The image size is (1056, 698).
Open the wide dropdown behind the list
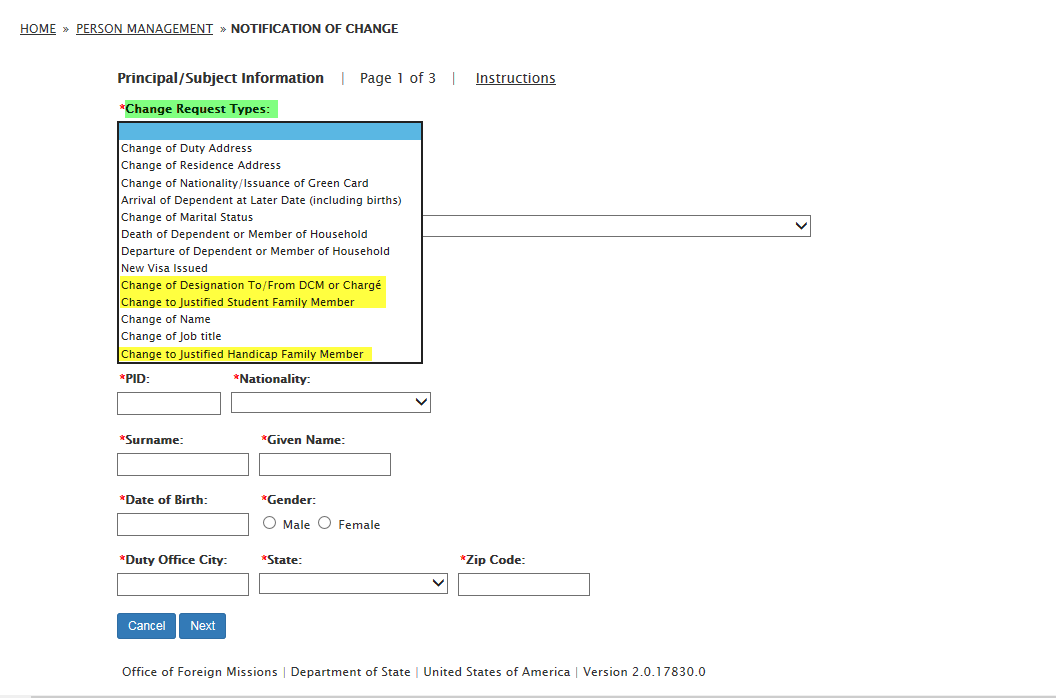tap(616, 226)
